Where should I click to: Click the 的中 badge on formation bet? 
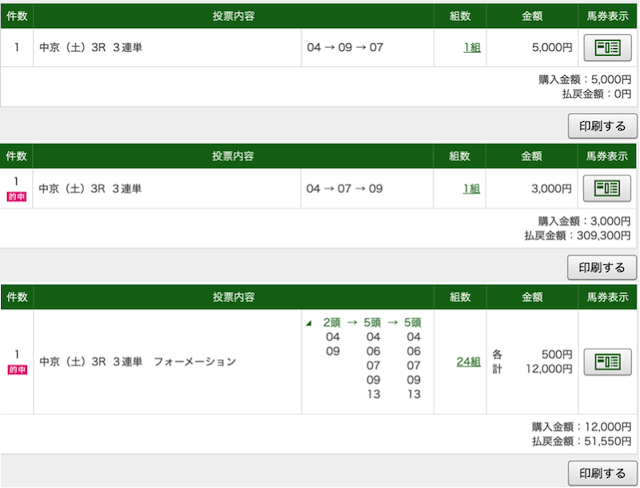click(x=17, y=370)
